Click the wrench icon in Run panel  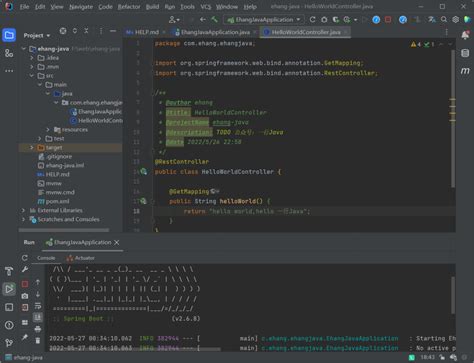point(25,269)
